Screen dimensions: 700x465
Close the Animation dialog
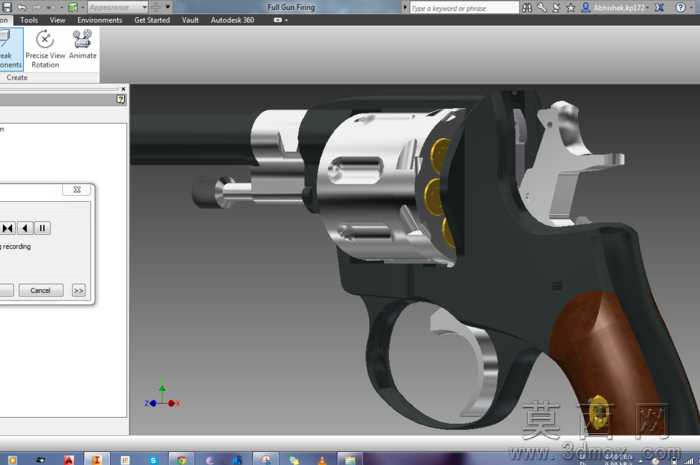point(77,190)
